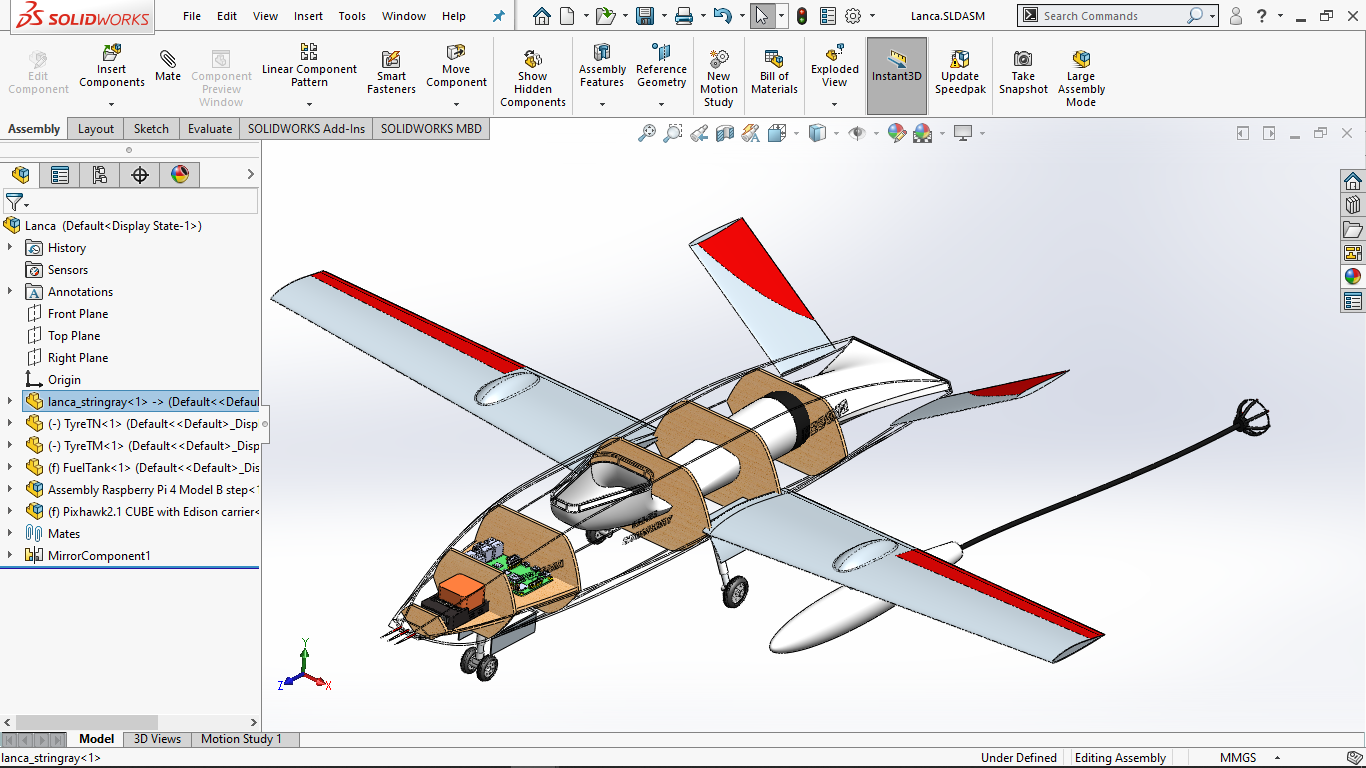The width and height of the screenshot is (1366, 768).
Task: Expand the lanca_stringray<1> tree node
Action: [10, 402]
